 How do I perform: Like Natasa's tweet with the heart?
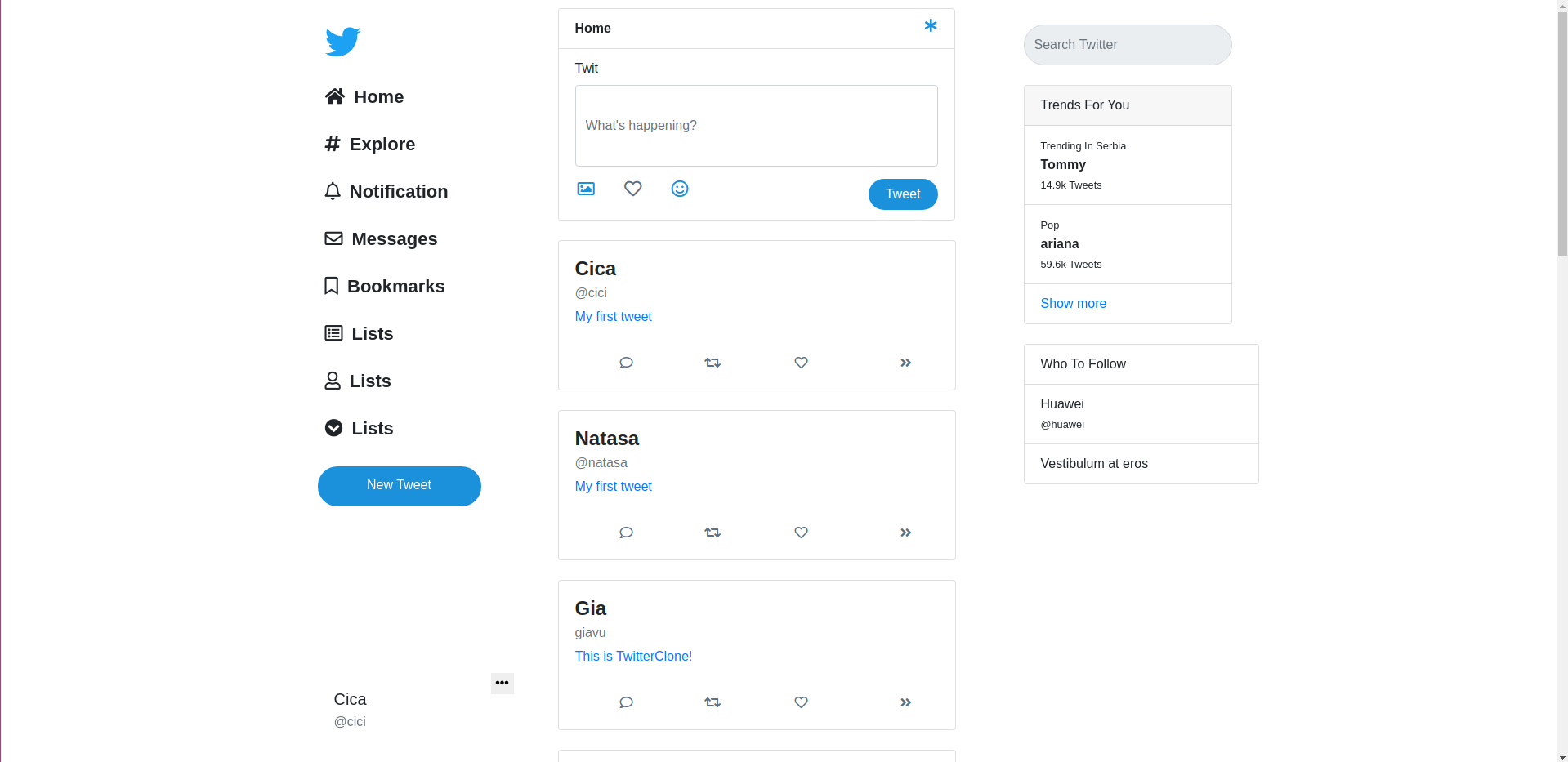coord(801,533)
